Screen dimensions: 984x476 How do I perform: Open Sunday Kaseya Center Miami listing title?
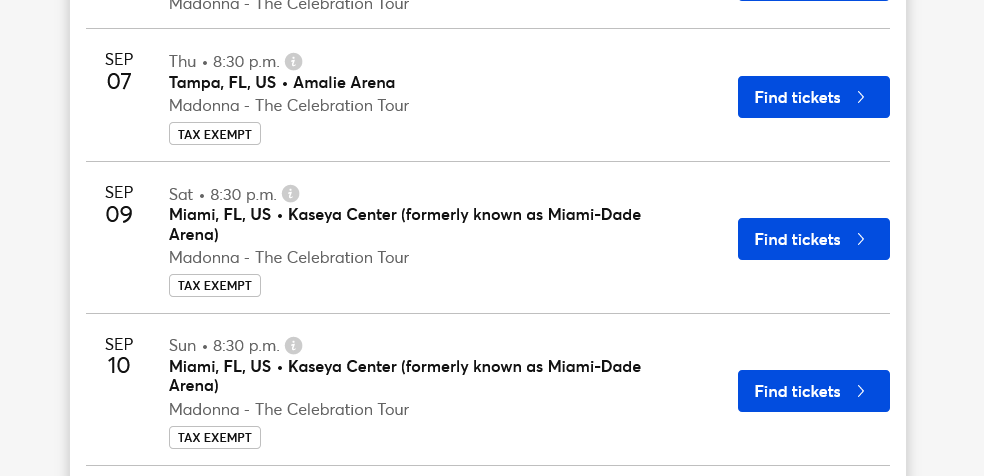[405, 376]
